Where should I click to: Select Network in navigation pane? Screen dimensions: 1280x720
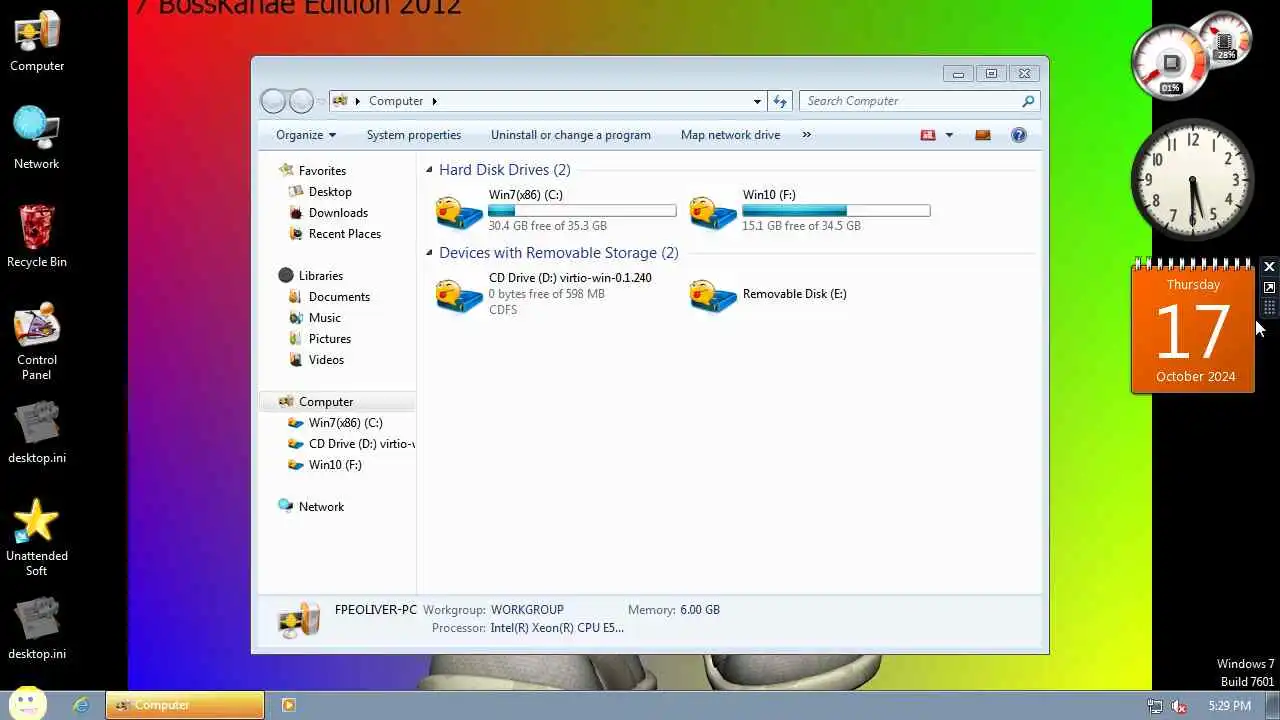pos(321,507)
